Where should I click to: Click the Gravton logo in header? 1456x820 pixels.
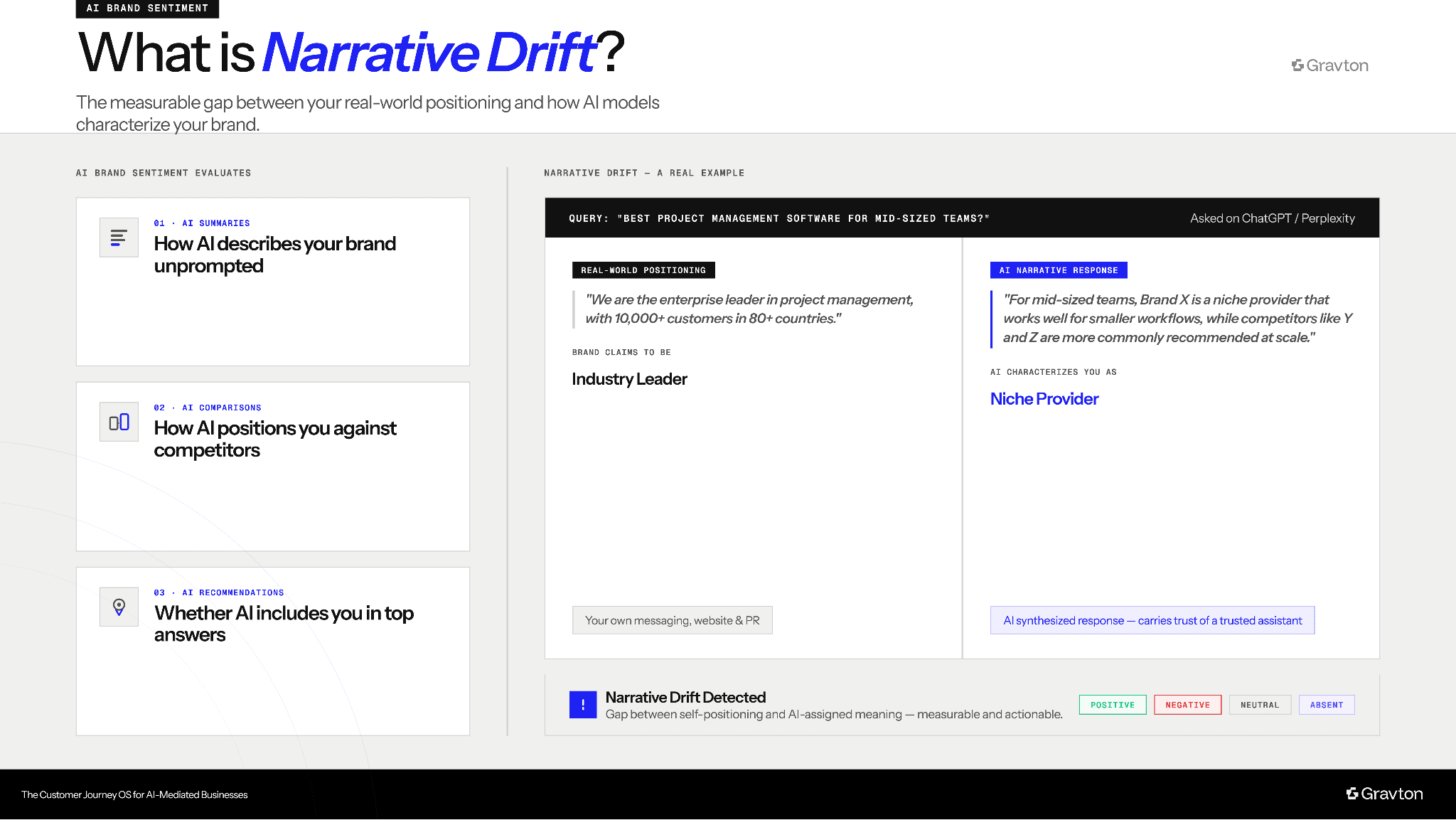[1329, 65]
